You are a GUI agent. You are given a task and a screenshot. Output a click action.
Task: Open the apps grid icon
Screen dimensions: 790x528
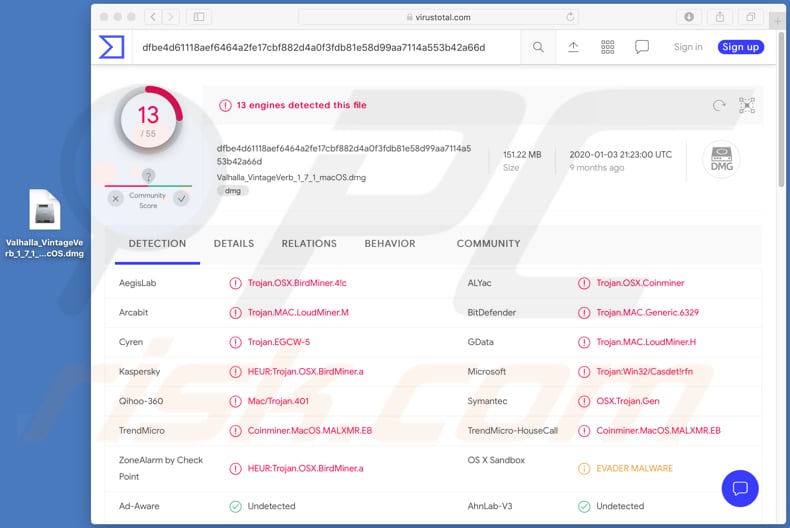(608, 47)
